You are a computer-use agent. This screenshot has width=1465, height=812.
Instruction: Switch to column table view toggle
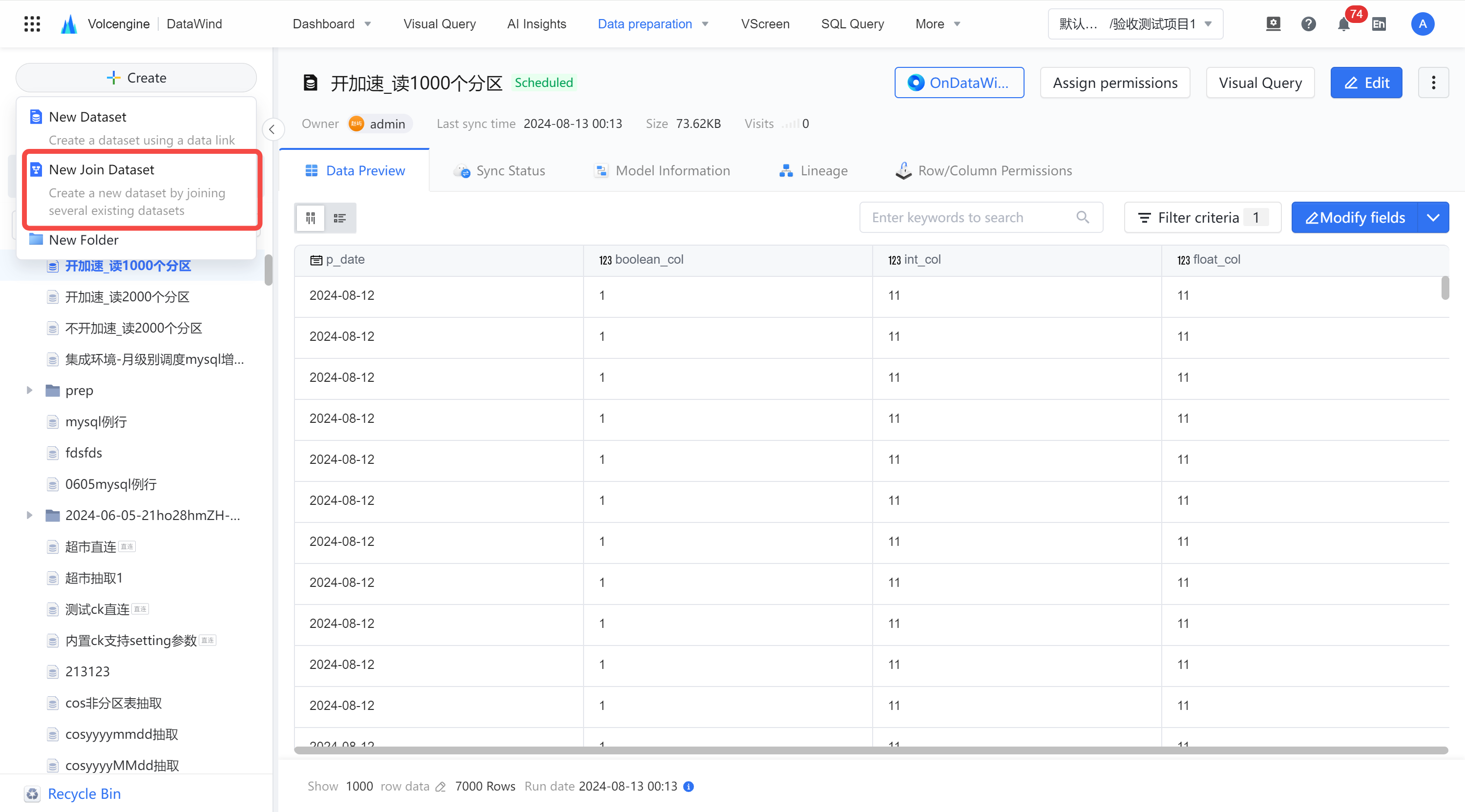click(x=311, y=218)
